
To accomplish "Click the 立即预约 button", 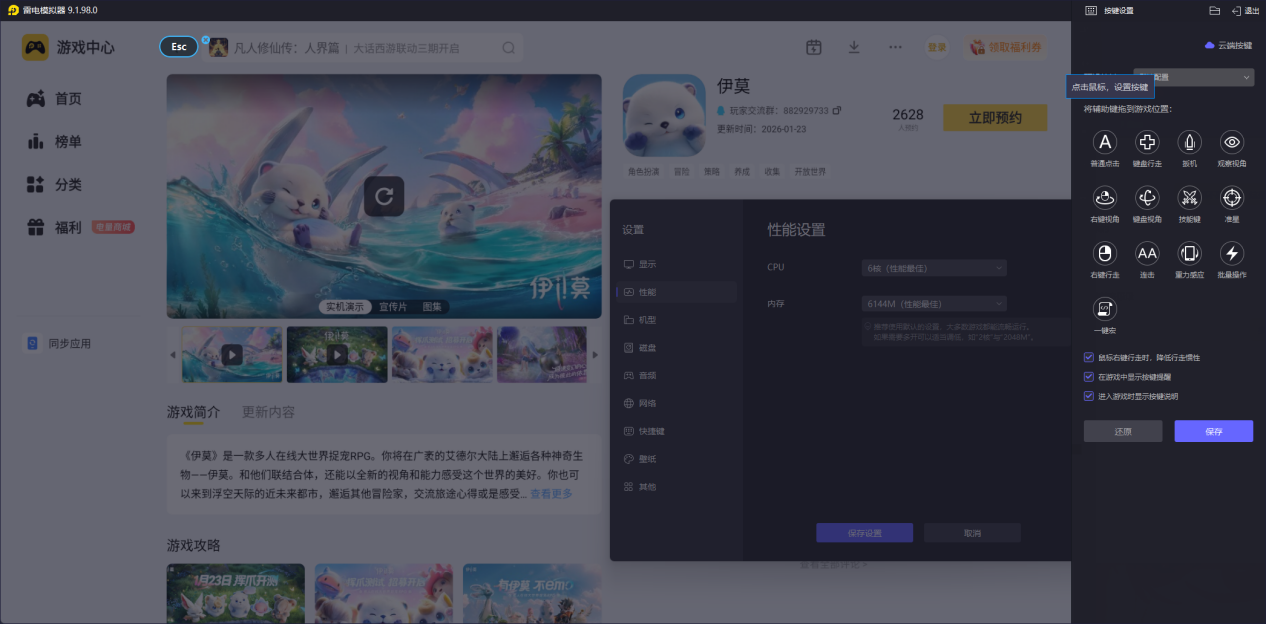I will click(995, 117).
